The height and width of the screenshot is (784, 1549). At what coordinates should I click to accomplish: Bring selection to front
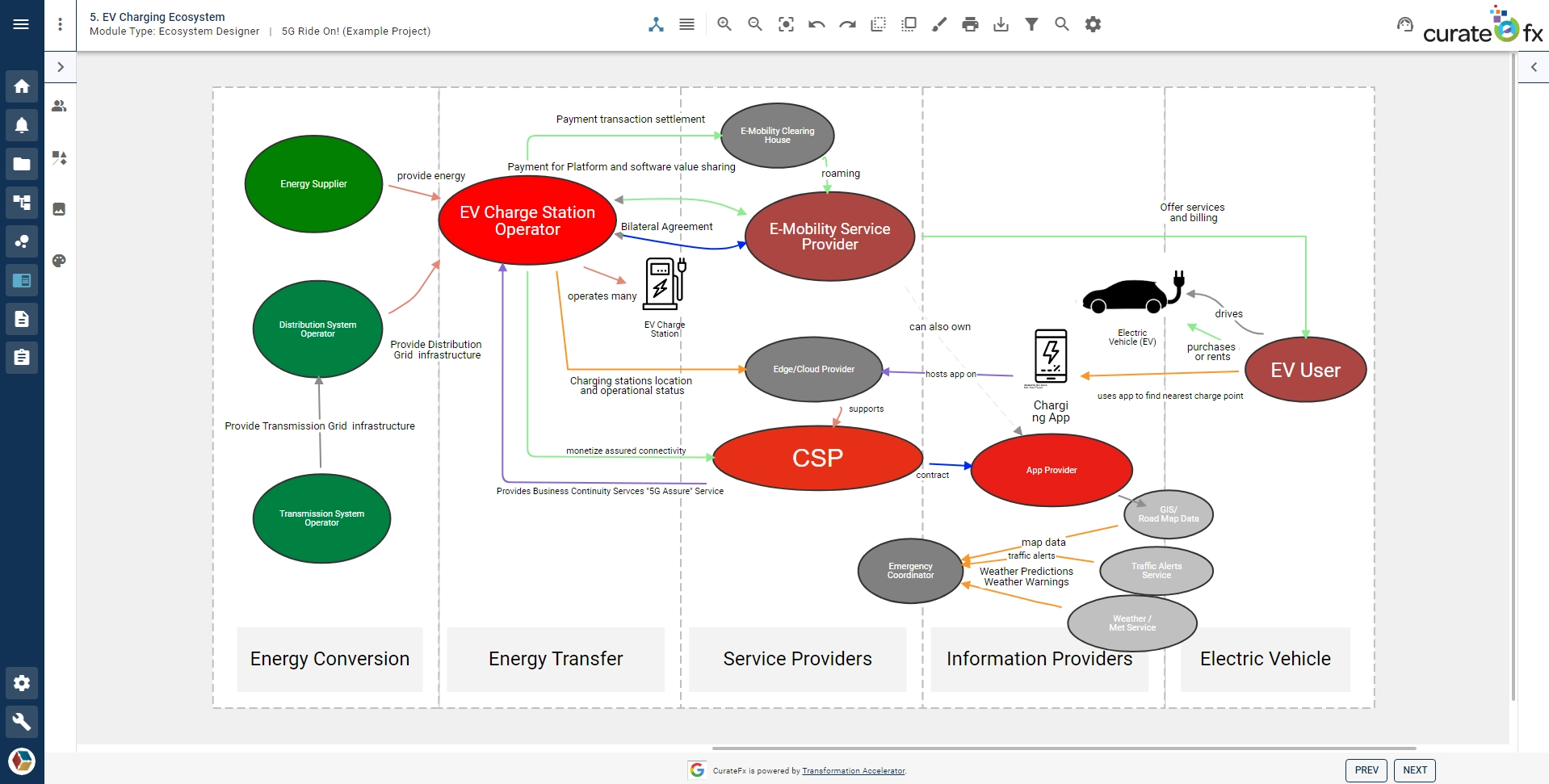click(909, 24)
